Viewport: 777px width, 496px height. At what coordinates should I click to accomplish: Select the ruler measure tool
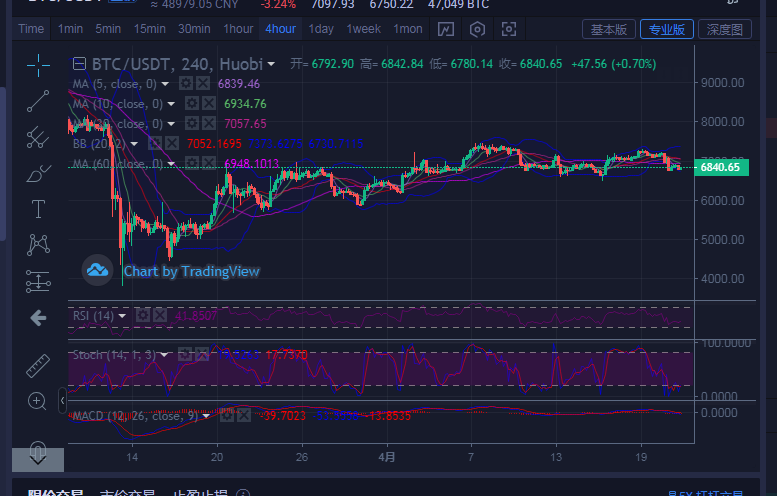coord(38,366)
